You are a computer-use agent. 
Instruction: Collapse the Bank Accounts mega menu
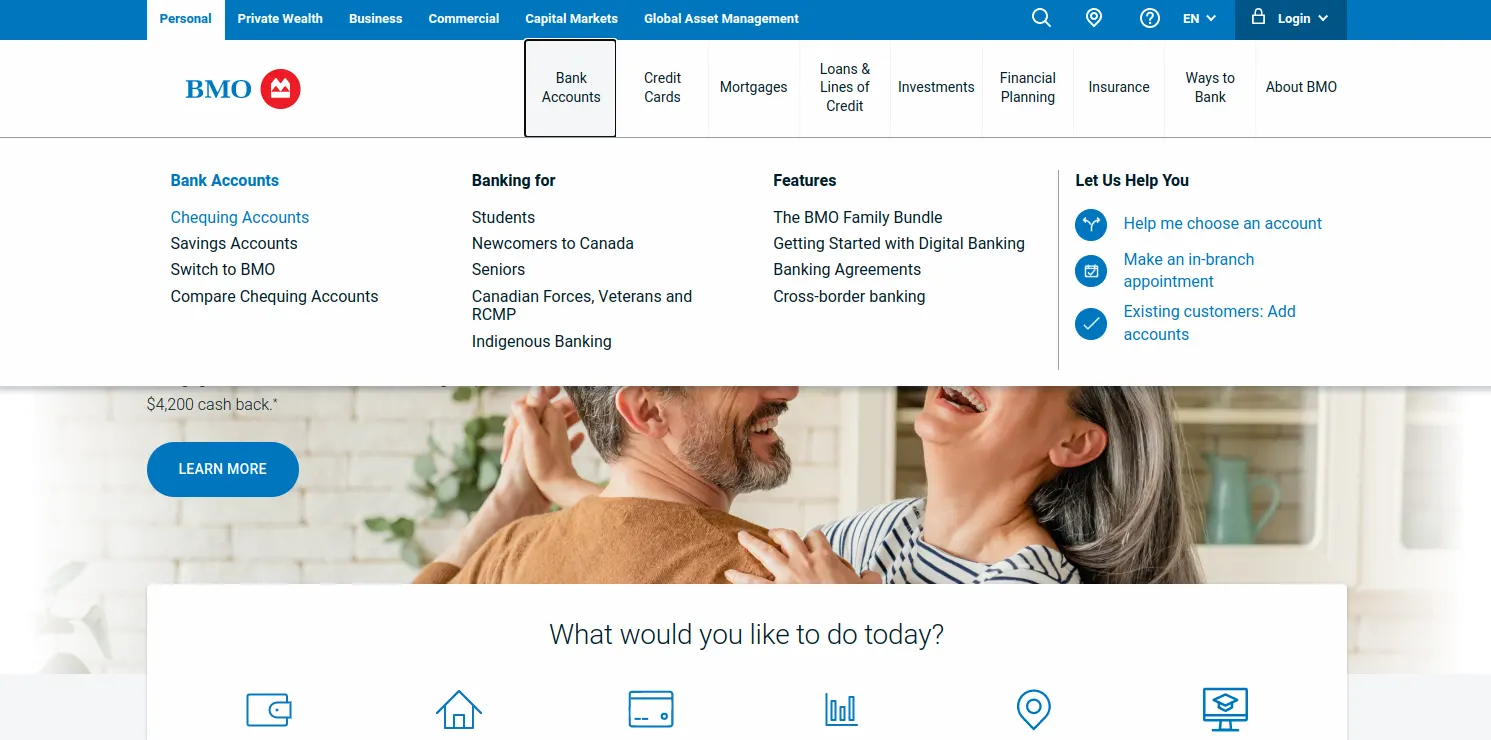pyautogui.click(x=570, y=88)
